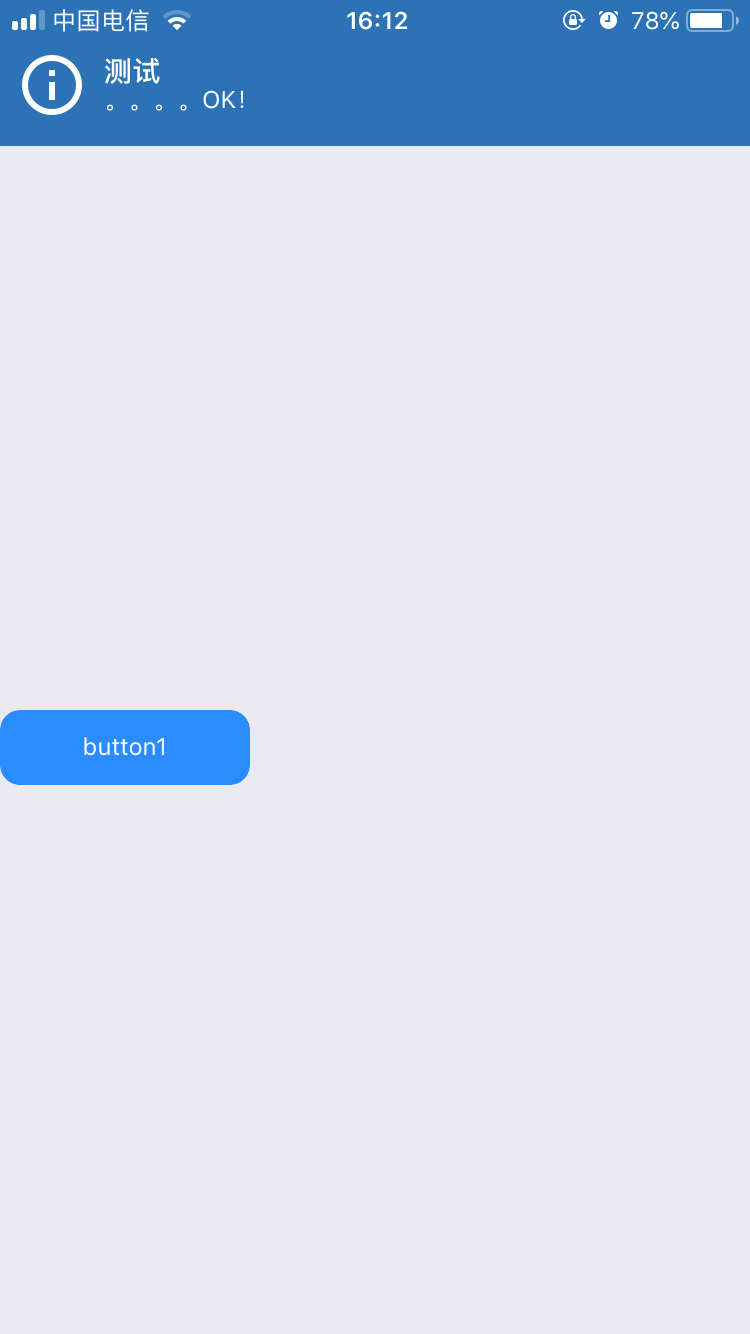Screen dimensions: 750x1334
Task: Tap the alarm clock status icon
Action: (608, 20)
